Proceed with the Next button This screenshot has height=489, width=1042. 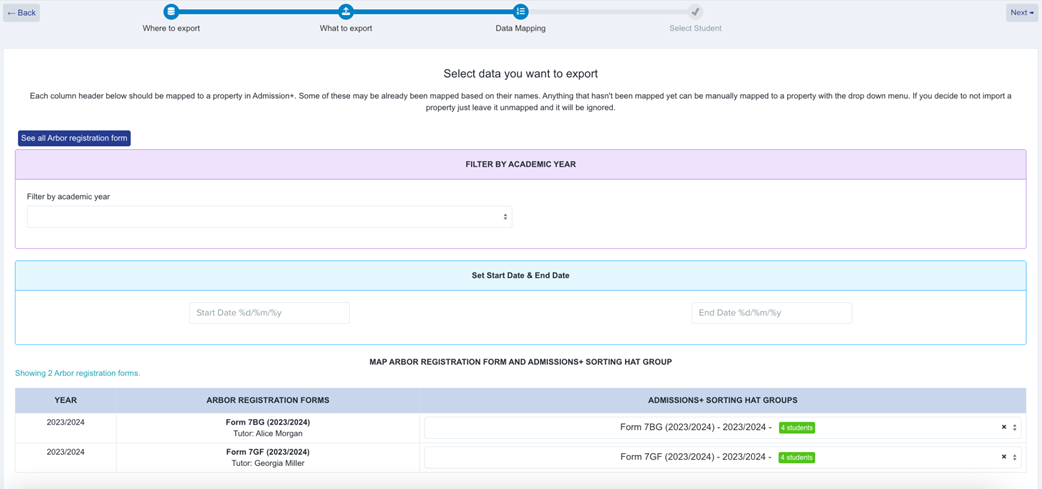coord(1021,13)
